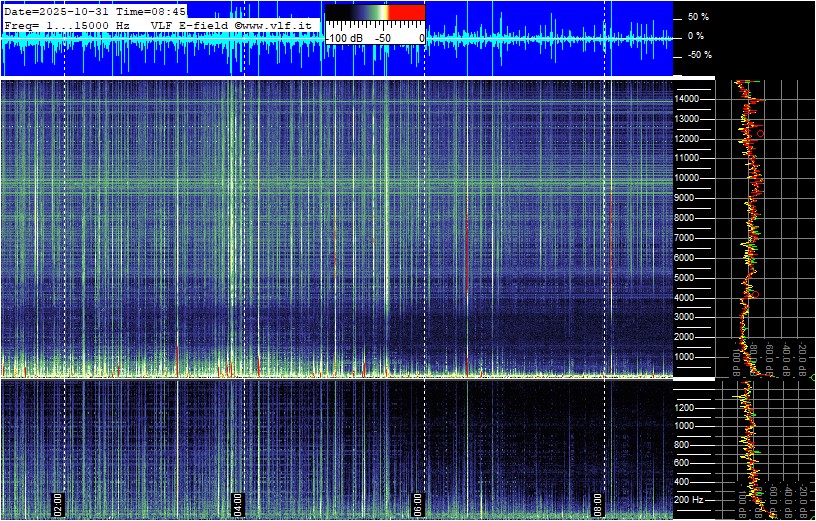Select the "Date=2025-10-31" text
Viewport: 816px width, 521px height.
[57, 11]
